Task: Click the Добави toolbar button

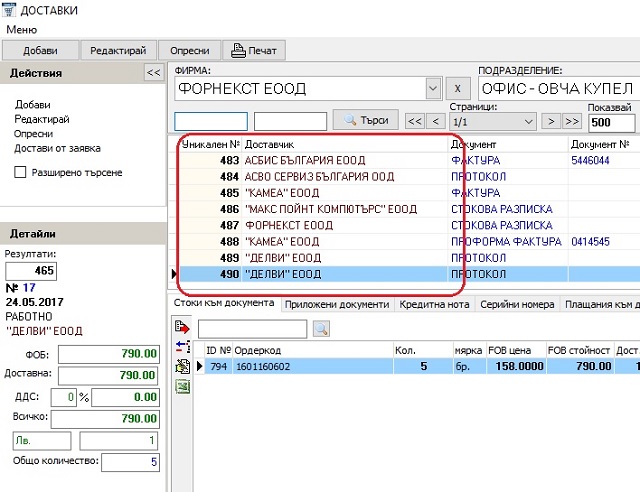Action: click(40, 51)
